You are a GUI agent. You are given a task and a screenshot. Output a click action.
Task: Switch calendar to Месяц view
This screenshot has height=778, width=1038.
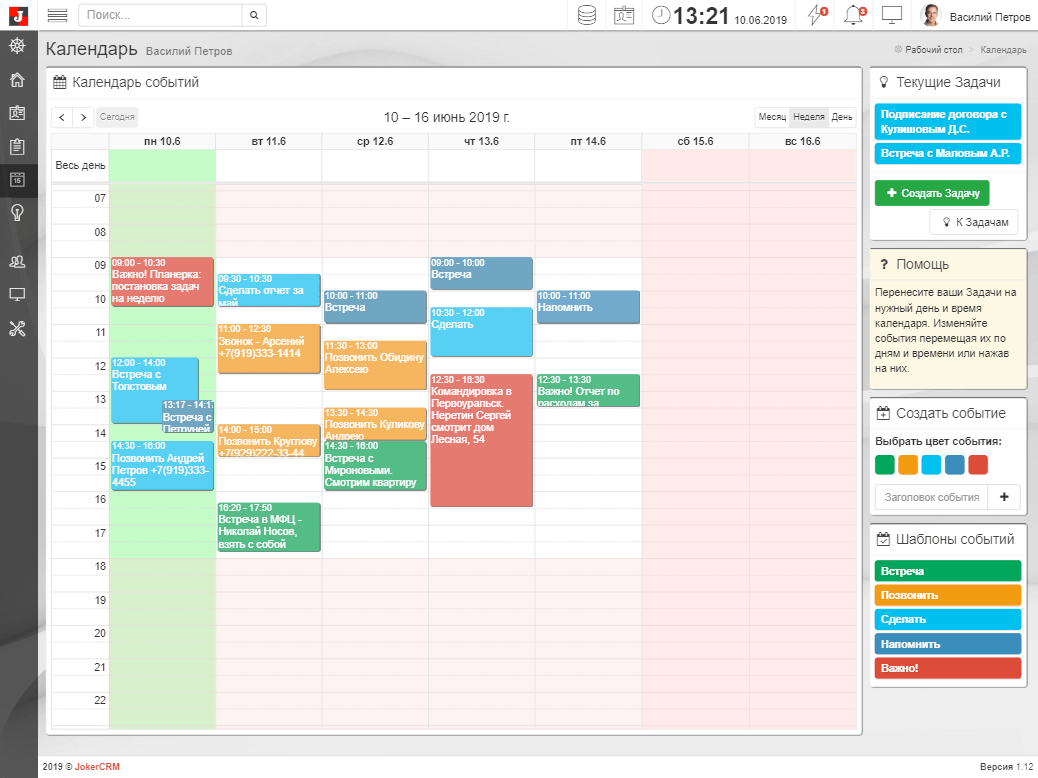(x=771, y=117)
